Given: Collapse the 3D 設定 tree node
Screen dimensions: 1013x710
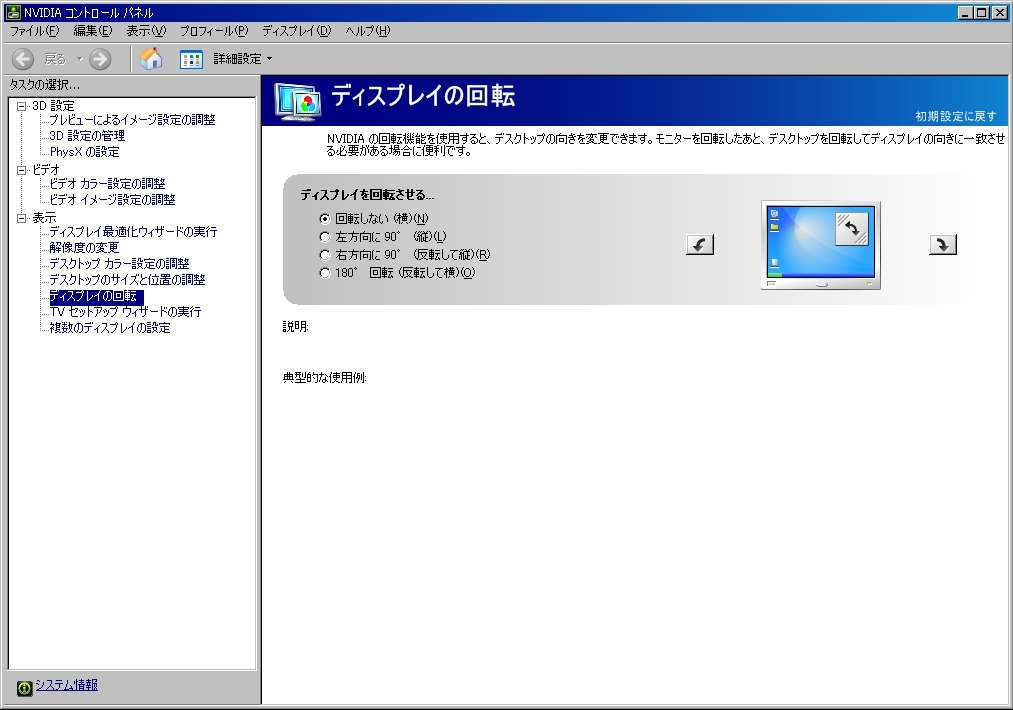Looking at the screenshot, I should pyautogui.click(x=21, y=106).
